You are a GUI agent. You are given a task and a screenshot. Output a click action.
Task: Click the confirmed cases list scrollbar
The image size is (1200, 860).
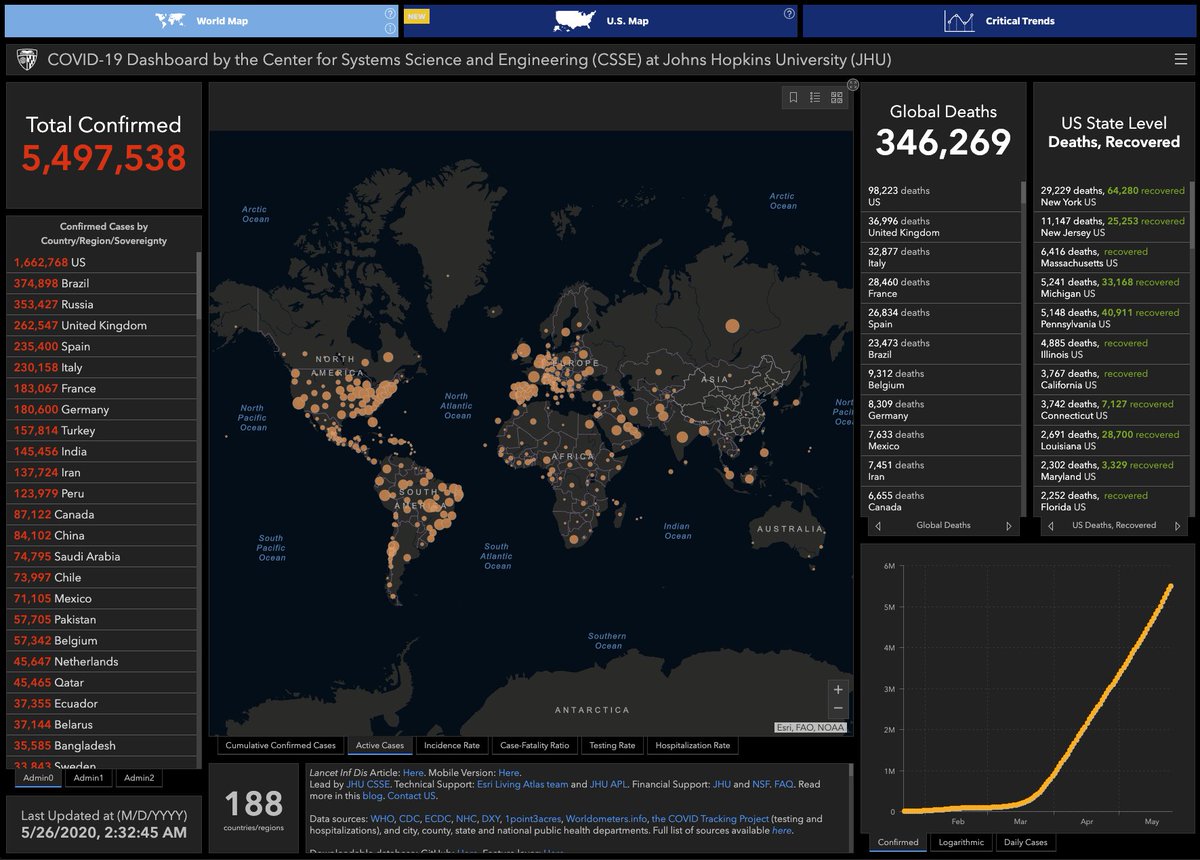pyautogui.click(x=198, y=285)
